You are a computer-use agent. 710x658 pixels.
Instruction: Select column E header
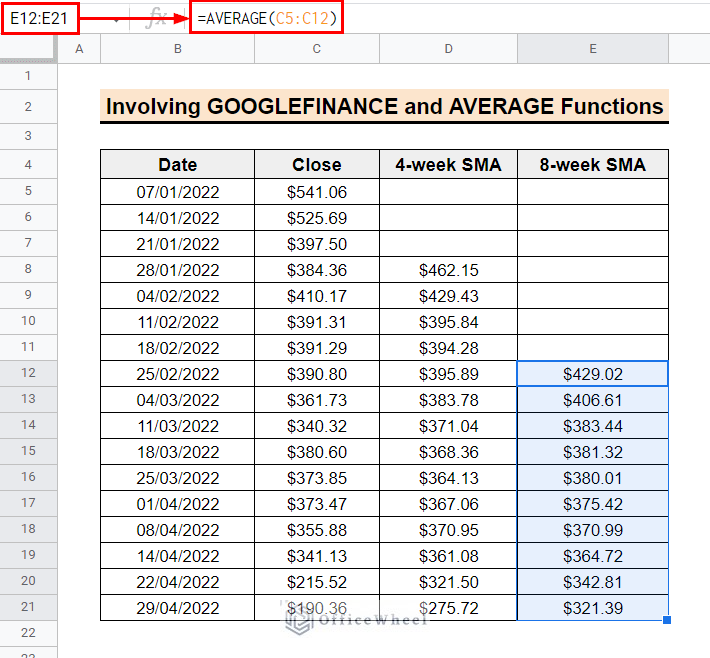point(592,49)
